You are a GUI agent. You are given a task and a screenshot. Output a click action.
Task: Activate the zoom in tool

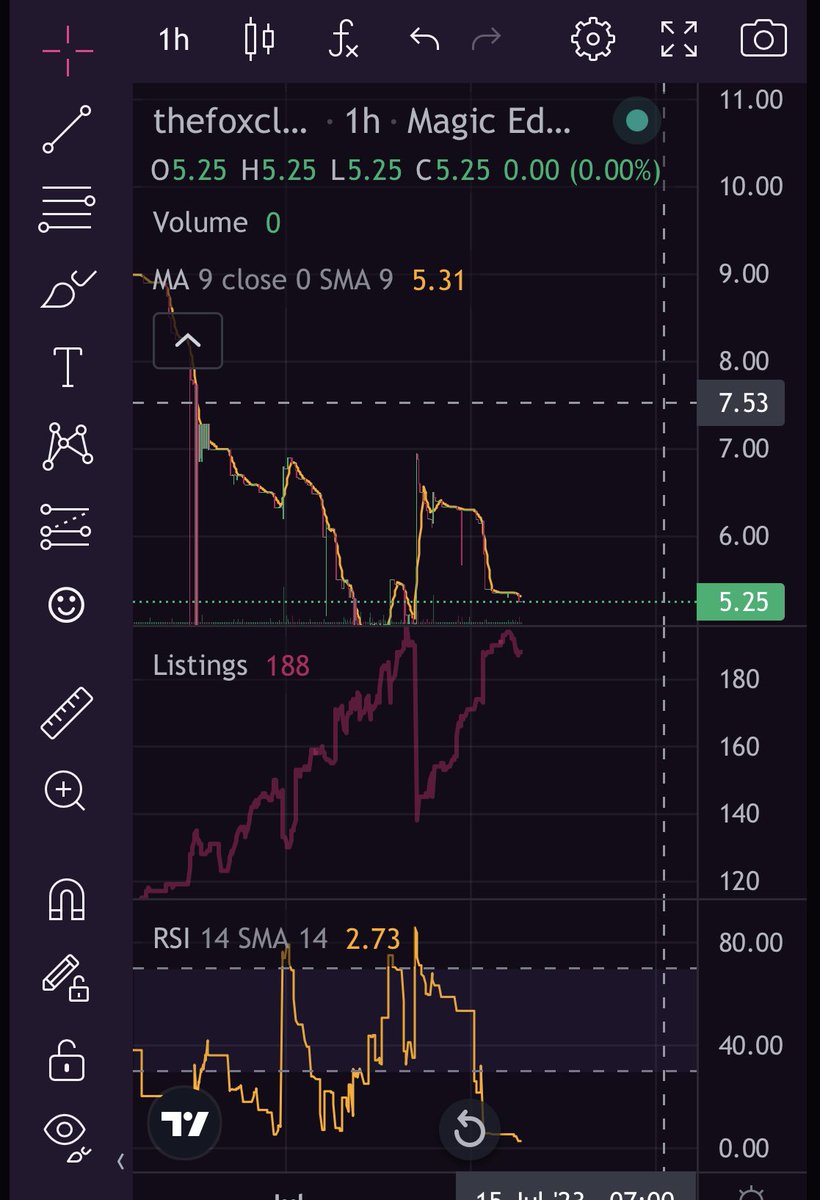65,791
